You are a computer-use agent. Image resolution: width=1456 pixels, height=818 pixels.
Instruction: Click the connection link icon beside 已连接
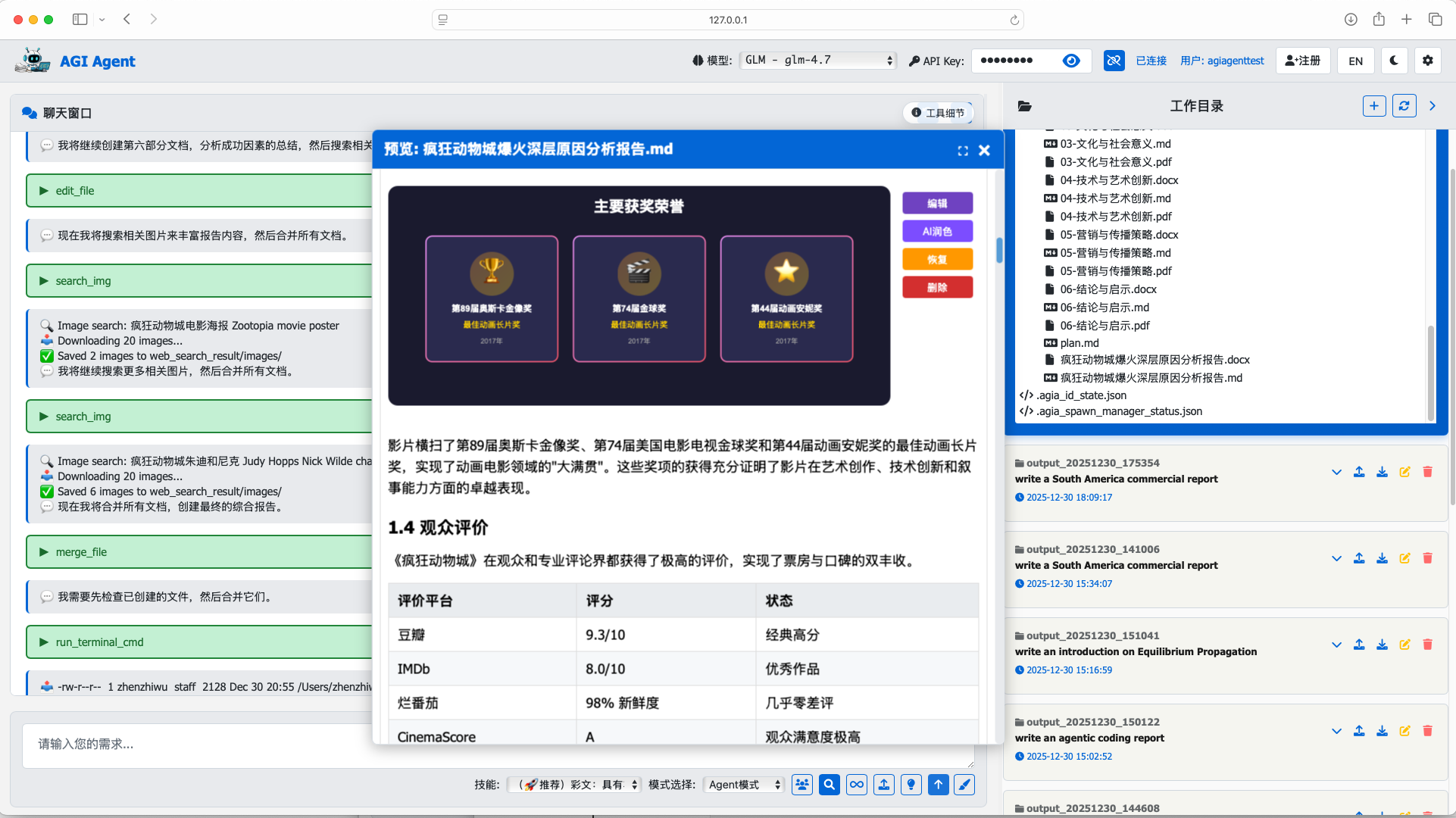coord(1114,61)
